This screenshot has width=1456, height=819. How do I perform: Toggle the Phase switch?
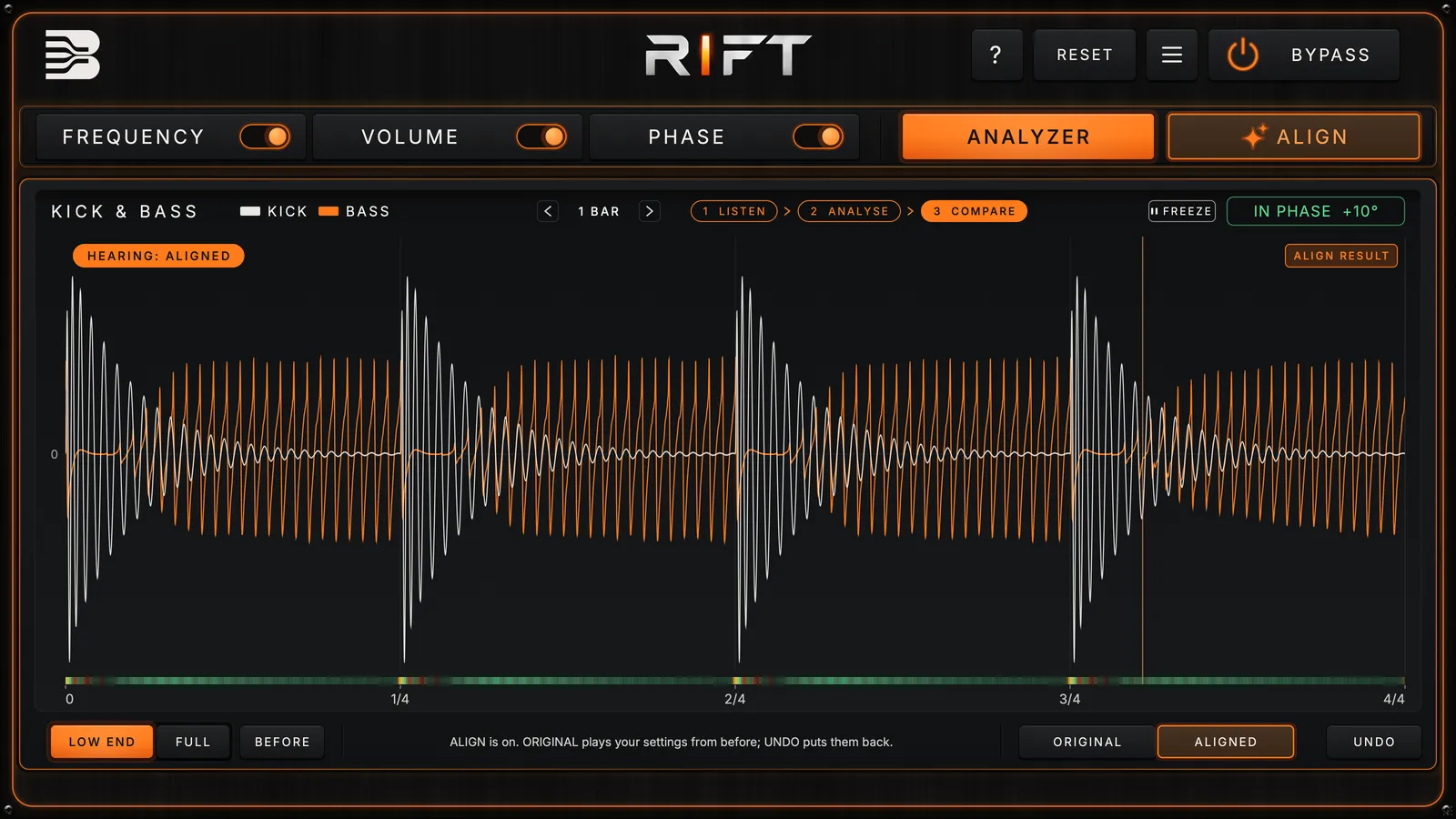818,136
